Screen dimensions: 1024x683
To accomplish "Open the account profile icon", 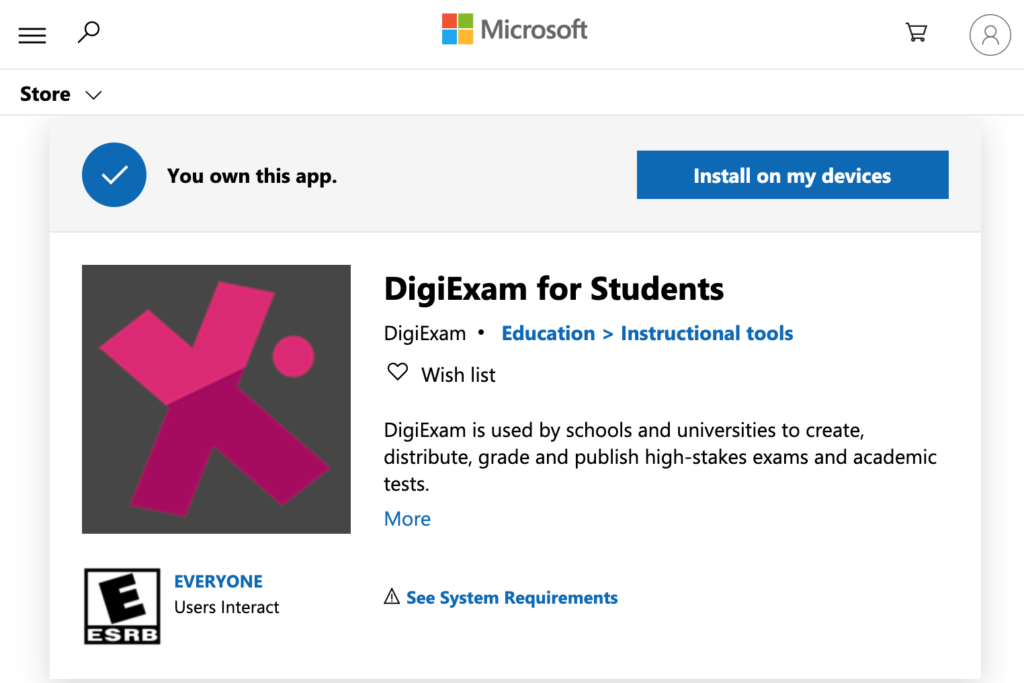I will [x=990, y=35].
